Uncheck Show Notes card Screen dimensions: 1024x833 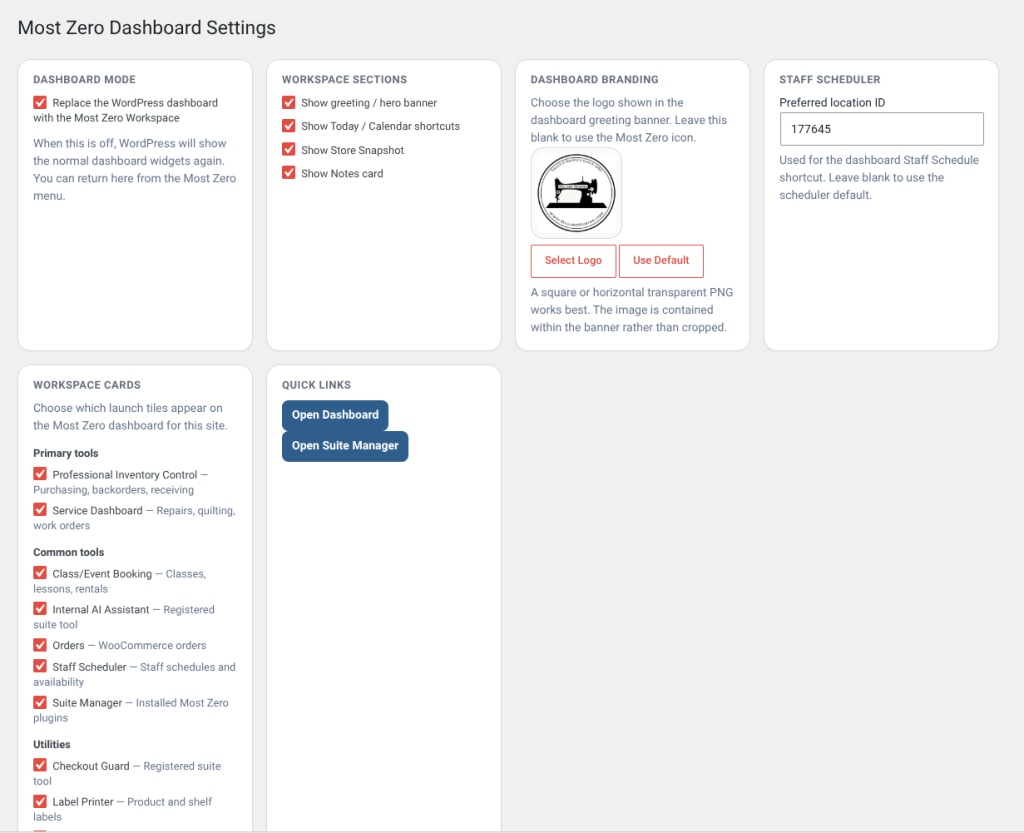[289, 173]
